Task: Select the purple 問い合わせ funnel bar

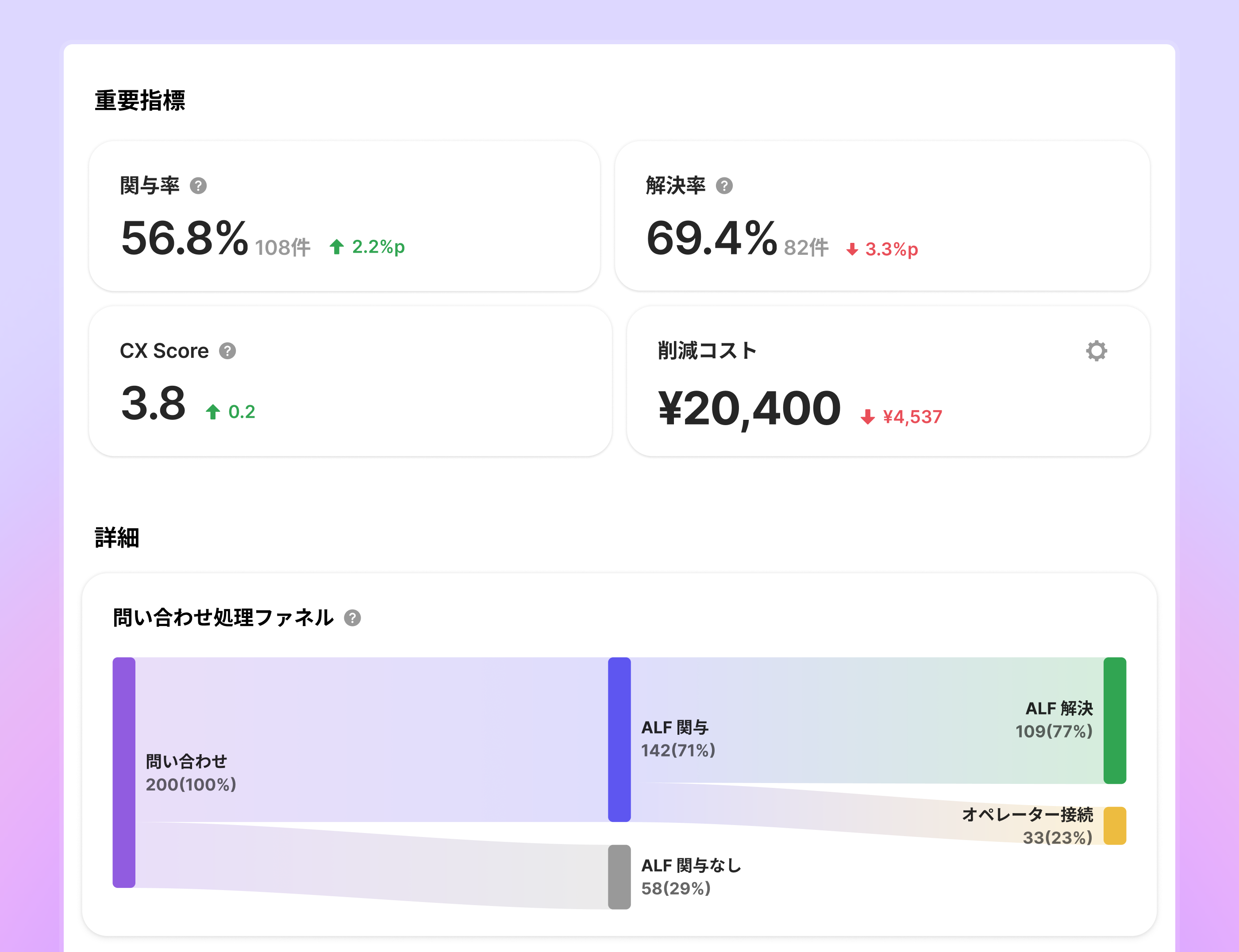Action: pos(123,772)
